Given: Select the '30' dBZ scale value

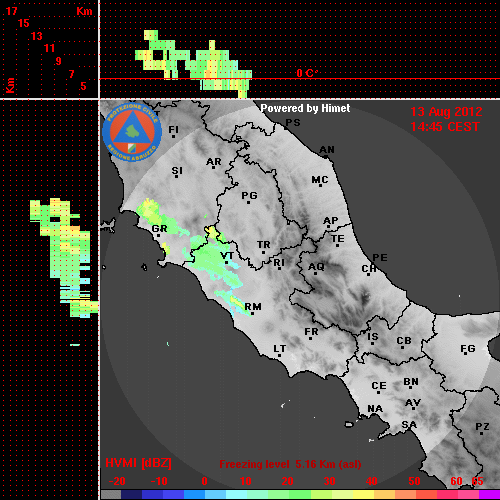Looking at the screenshot, I should tap(329, 481).
